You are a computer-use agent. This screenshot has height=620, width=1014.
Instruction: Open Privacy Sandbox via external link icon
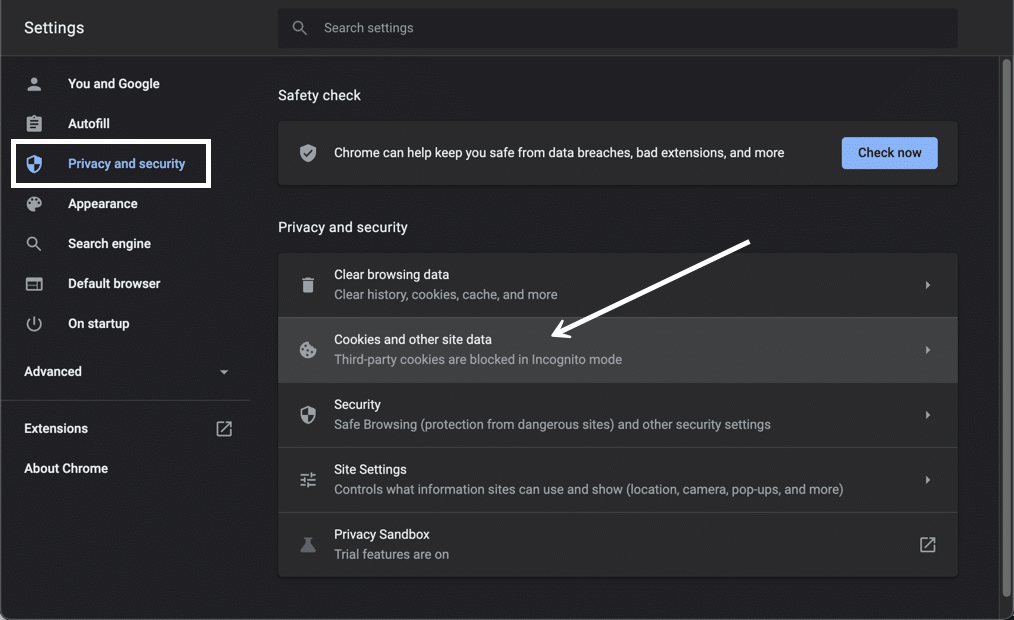point(927,544)
